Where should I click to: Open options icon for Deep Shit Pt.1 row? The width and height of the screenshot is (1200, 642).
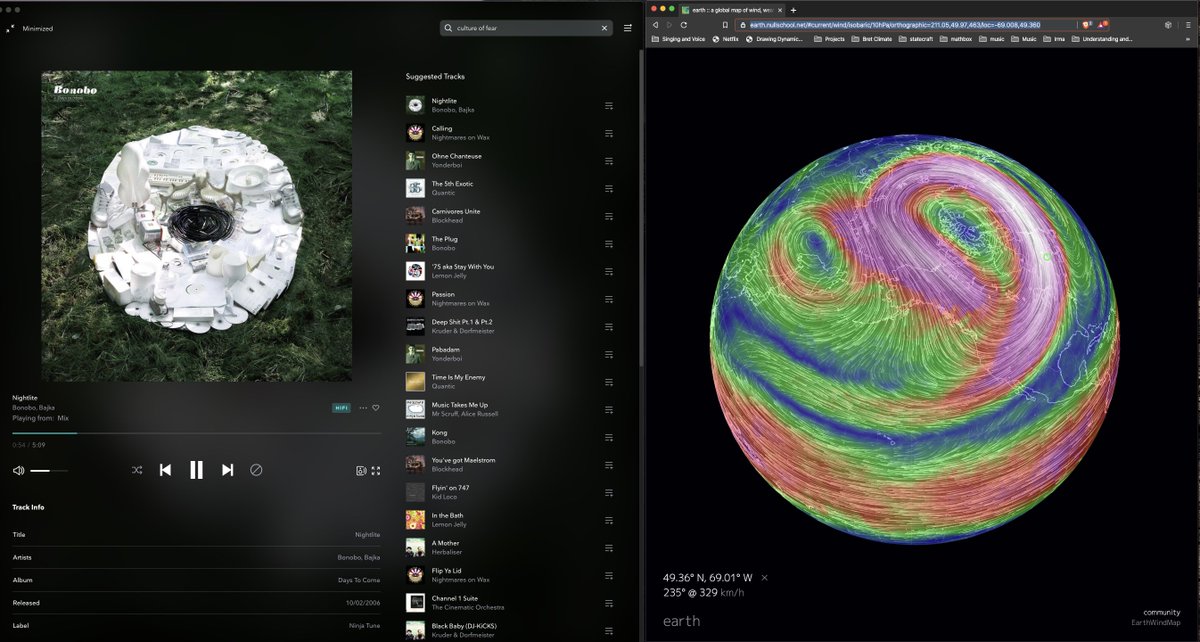[609, 326]
